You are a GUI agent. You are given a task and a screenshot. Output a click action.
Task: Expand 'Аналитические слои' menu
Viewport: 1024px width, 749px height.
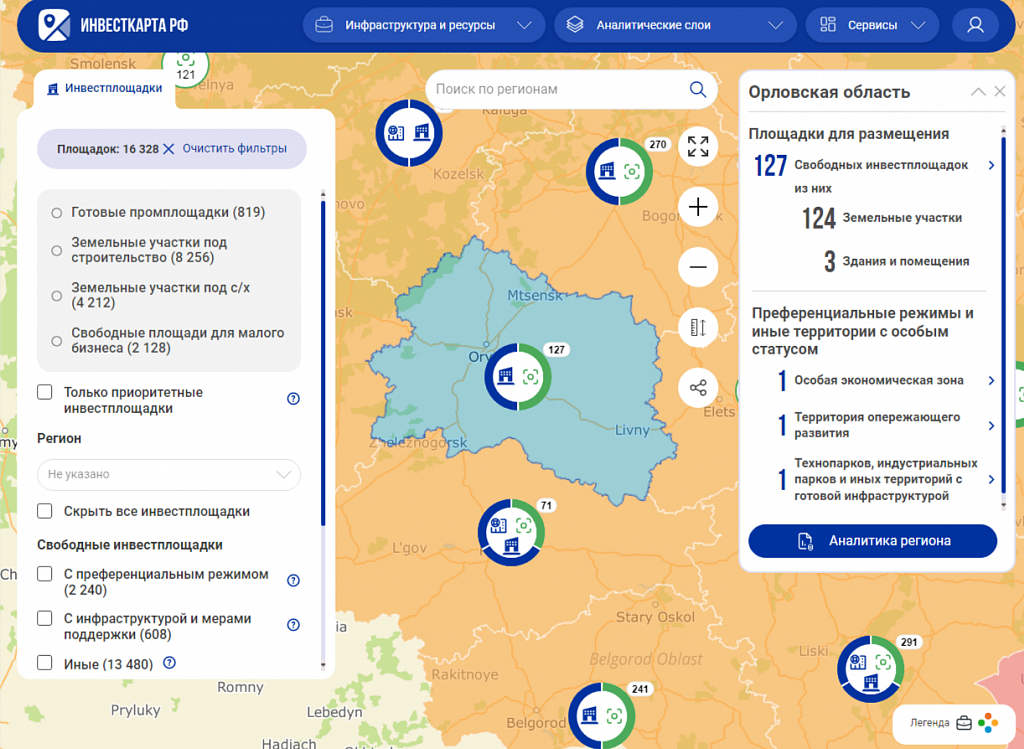pyautogui.click(x=675, y=25)
